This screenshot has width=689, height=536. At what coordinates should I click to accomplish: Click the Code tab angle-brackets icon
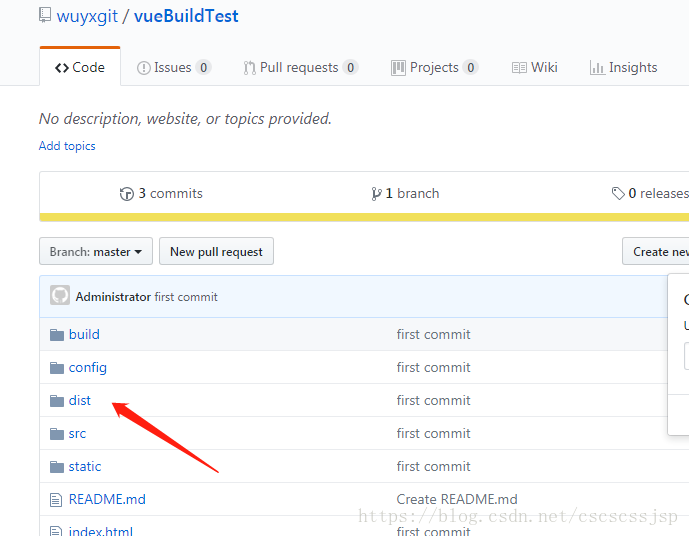(62, 68)
